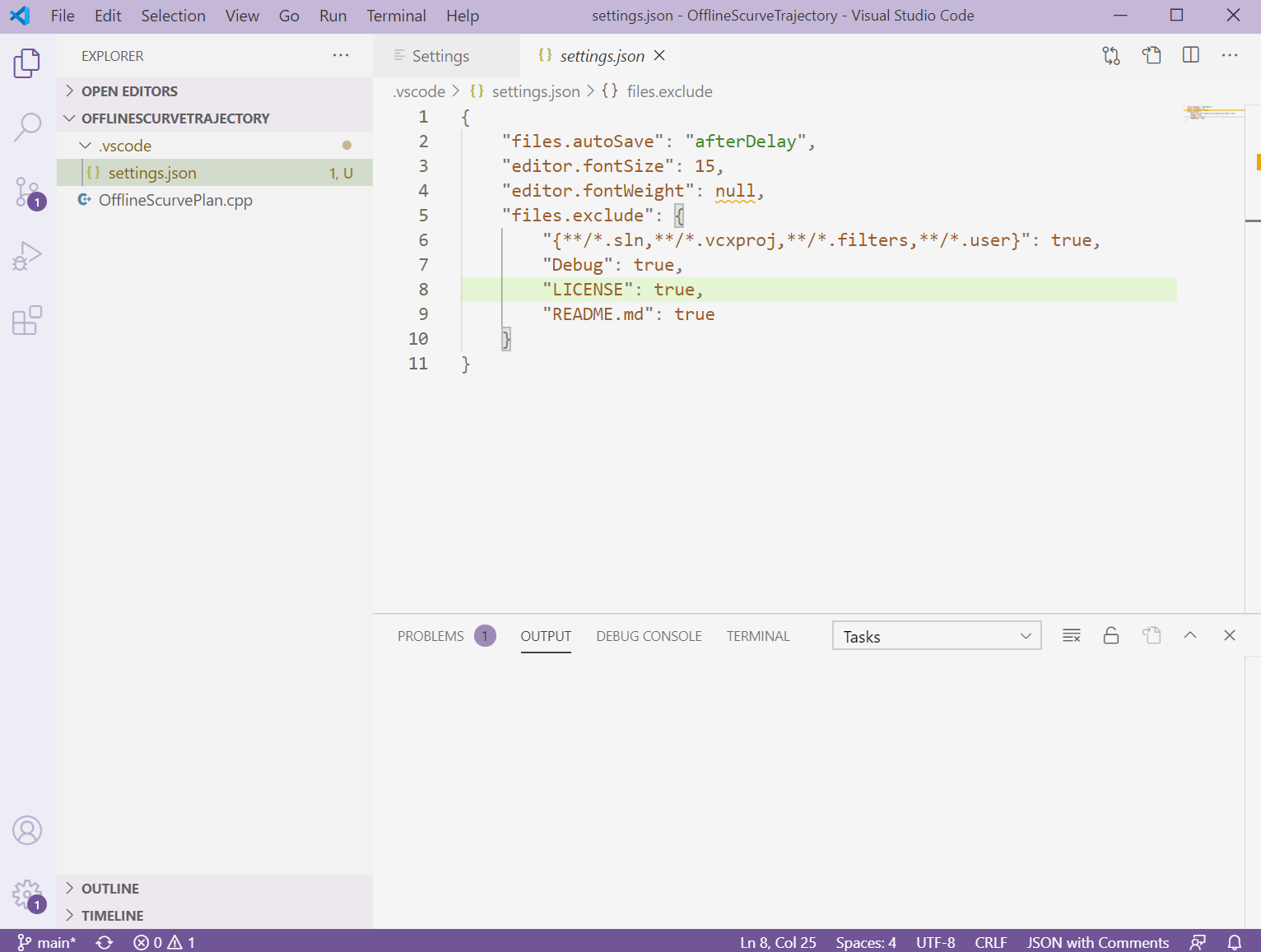Split the editor to the right

click(1190, 56)
